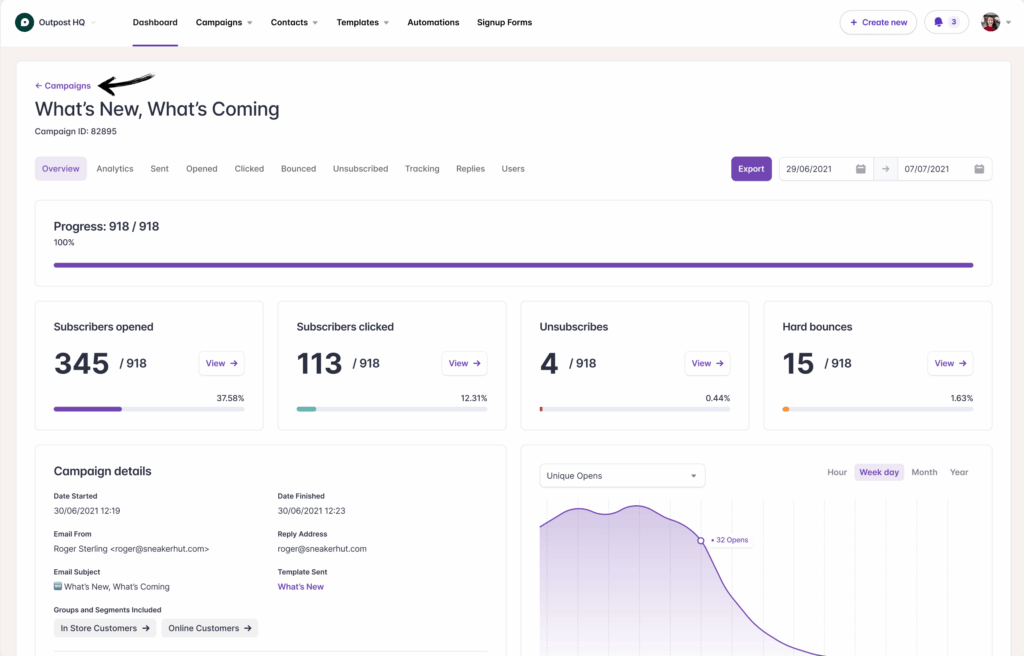Open the profile avatar dropdown
Viewport: 1024px width, 656px height.
(991, 21)
